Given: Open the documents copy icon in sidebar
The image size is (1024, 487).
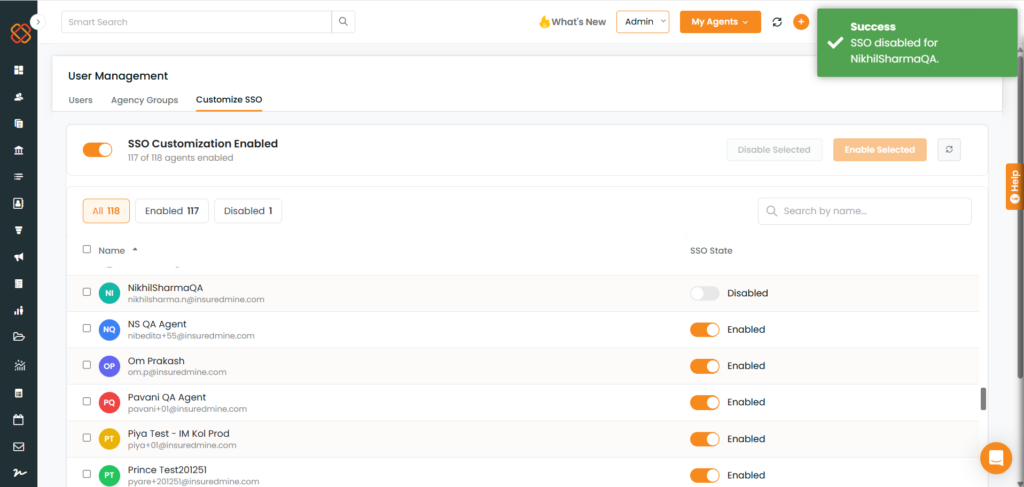Looking at the screenshot, I should pyautogui.click(x=18, y=123).
